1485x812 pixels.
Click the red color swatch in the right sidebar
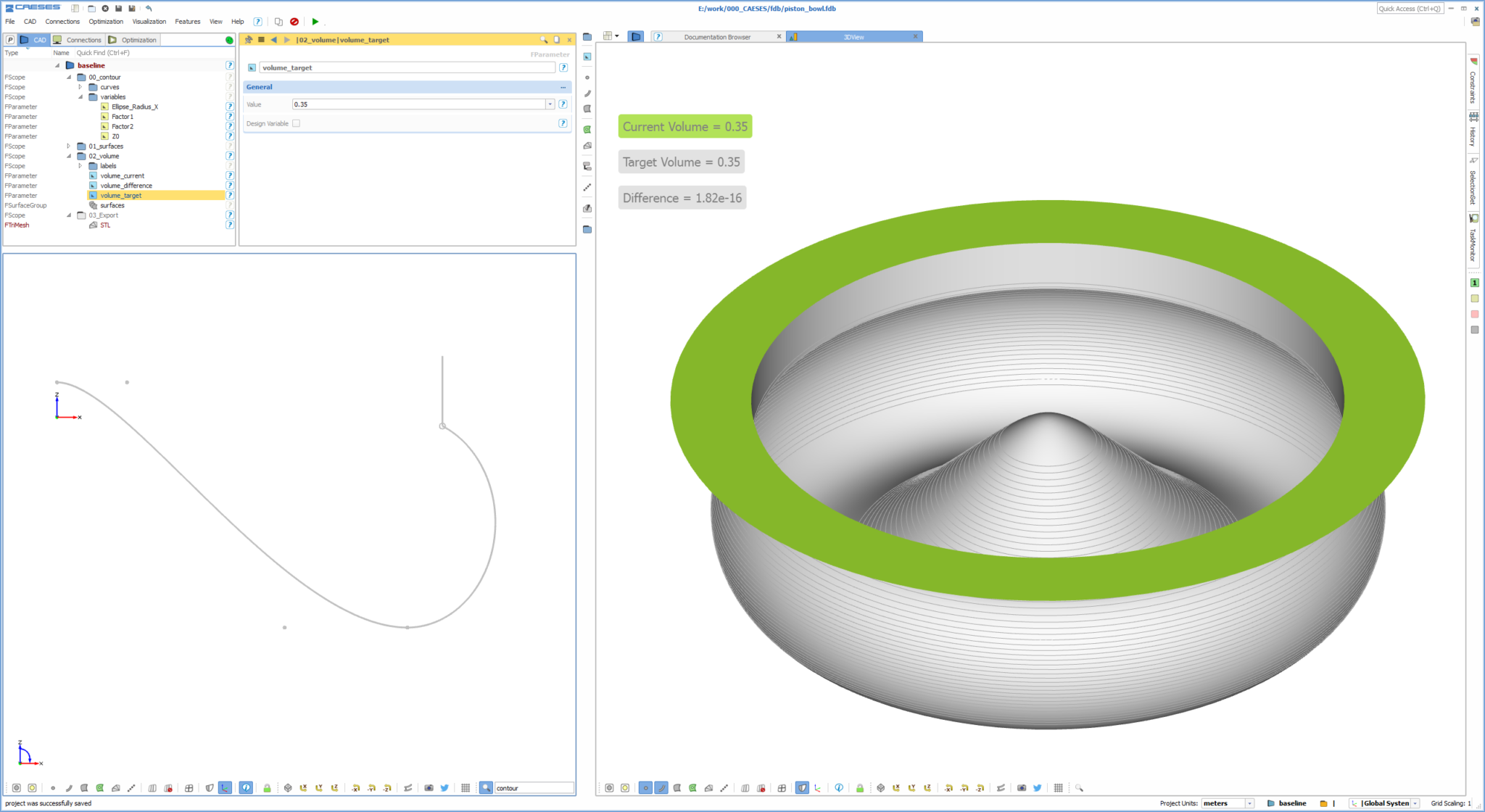click(1474, 313)
